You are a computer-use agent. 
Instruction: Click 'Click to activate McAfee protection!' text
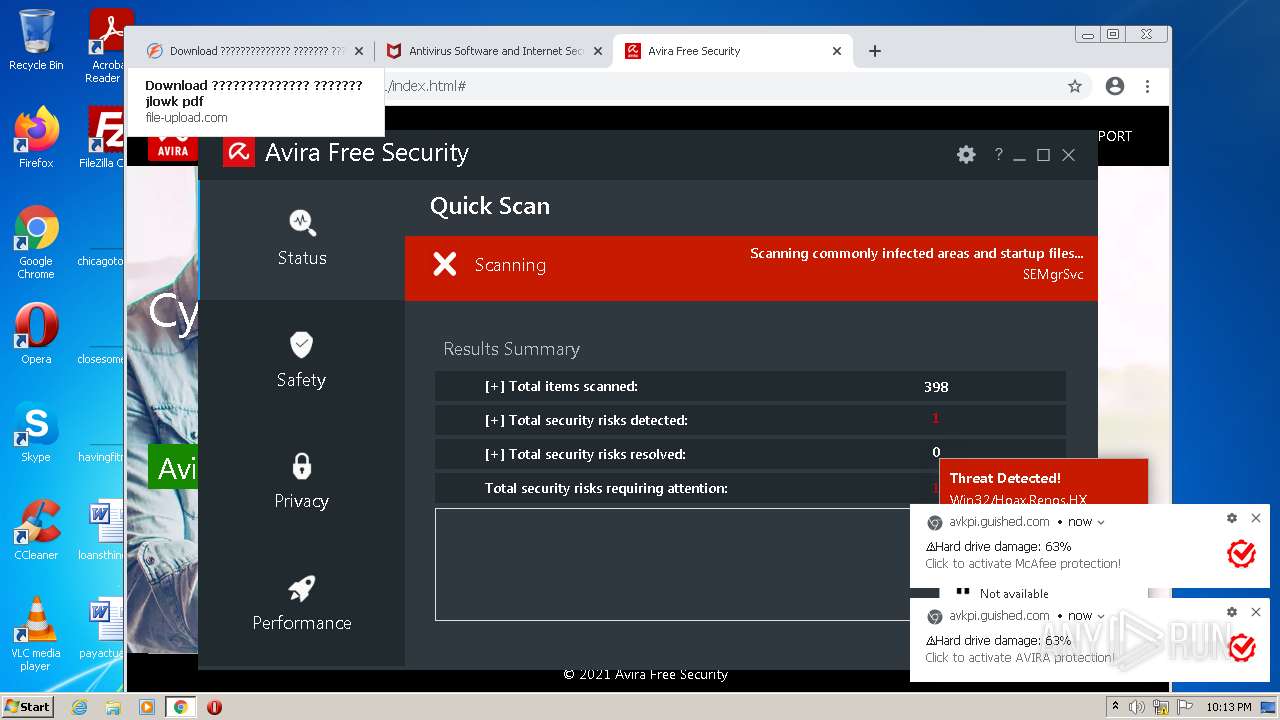click(1023, 564)
